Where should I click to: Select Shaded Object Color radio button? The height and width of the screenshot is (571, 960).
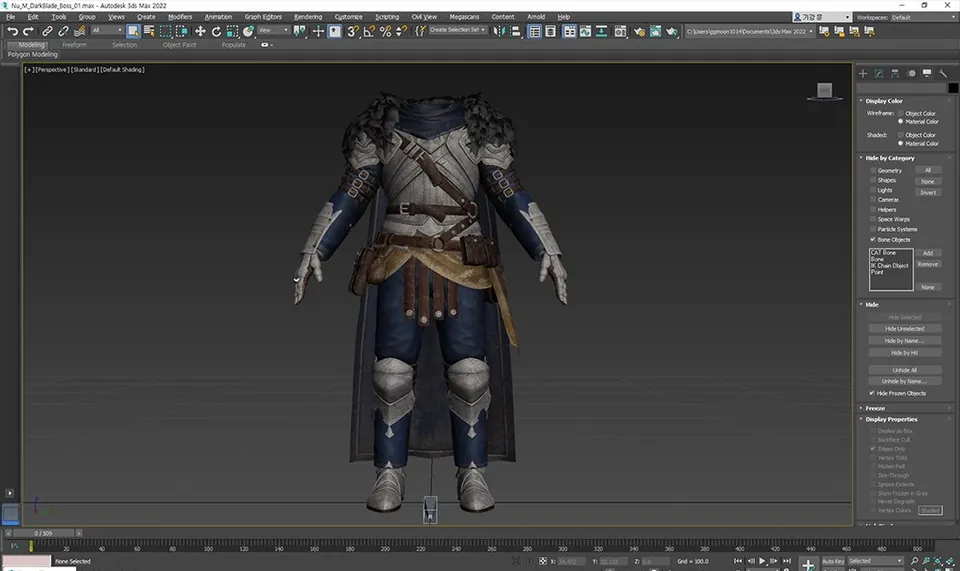901,135
